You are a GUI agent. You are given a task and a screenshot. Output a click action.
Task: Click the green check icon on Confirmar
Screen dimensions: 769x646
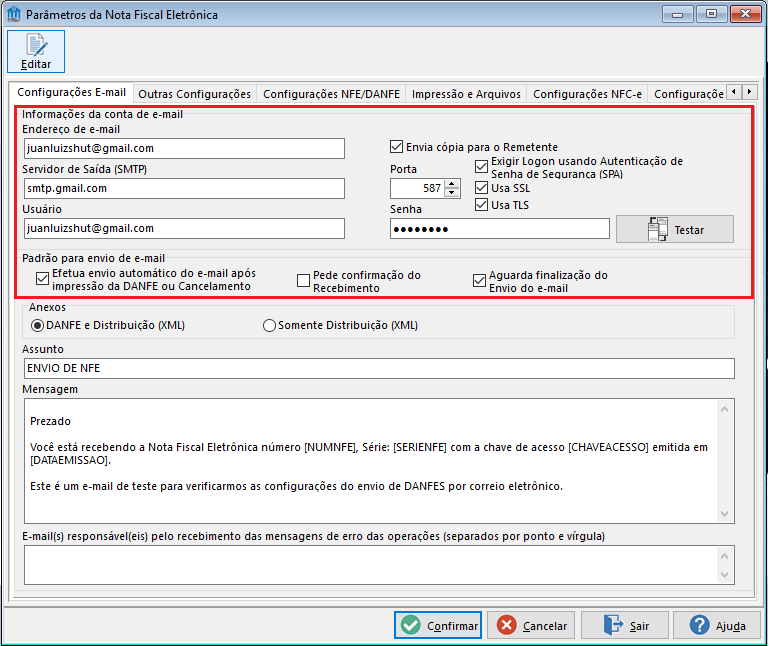410,625
